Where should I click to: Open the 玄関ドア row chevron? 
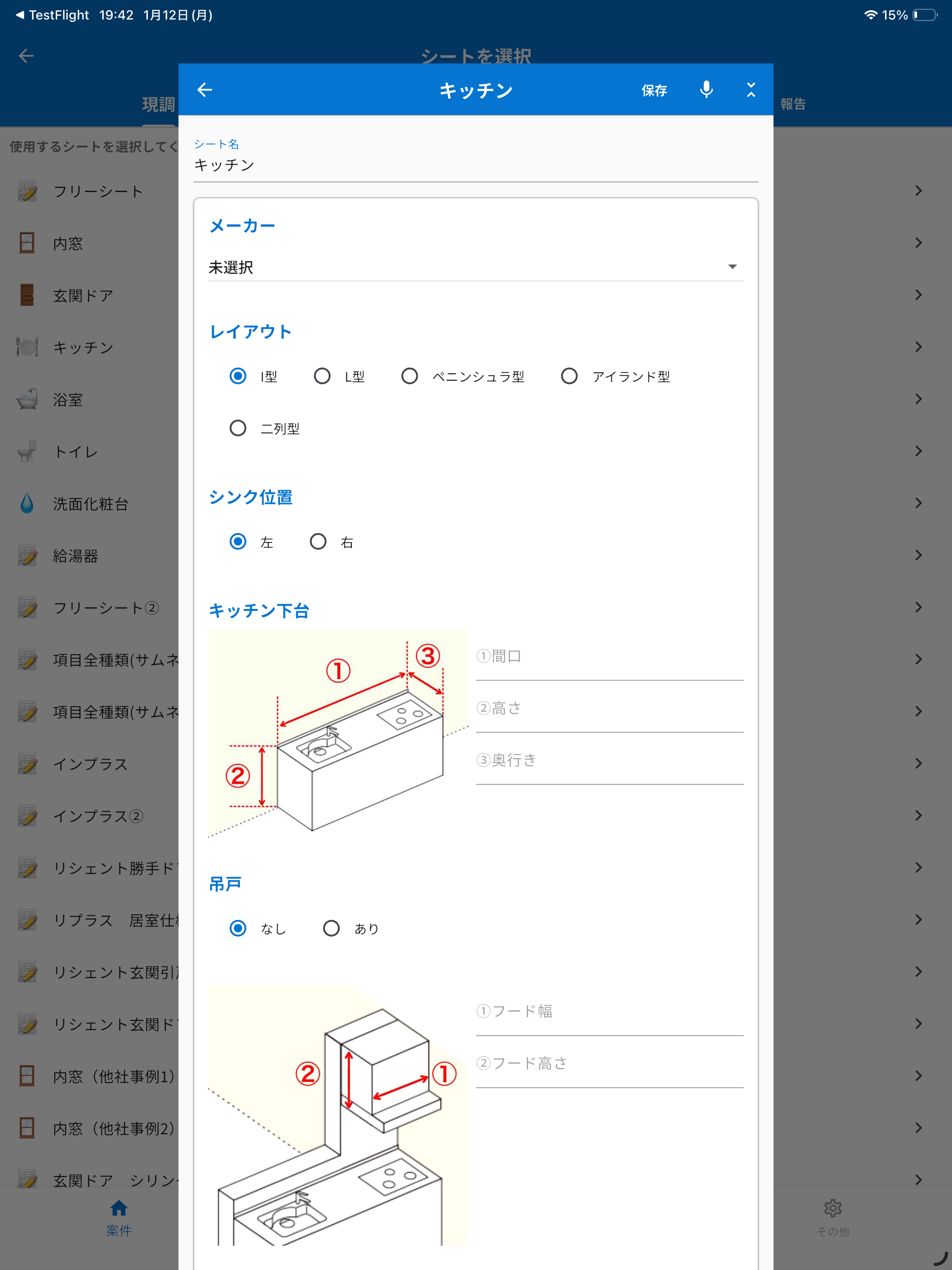[918, 295]
